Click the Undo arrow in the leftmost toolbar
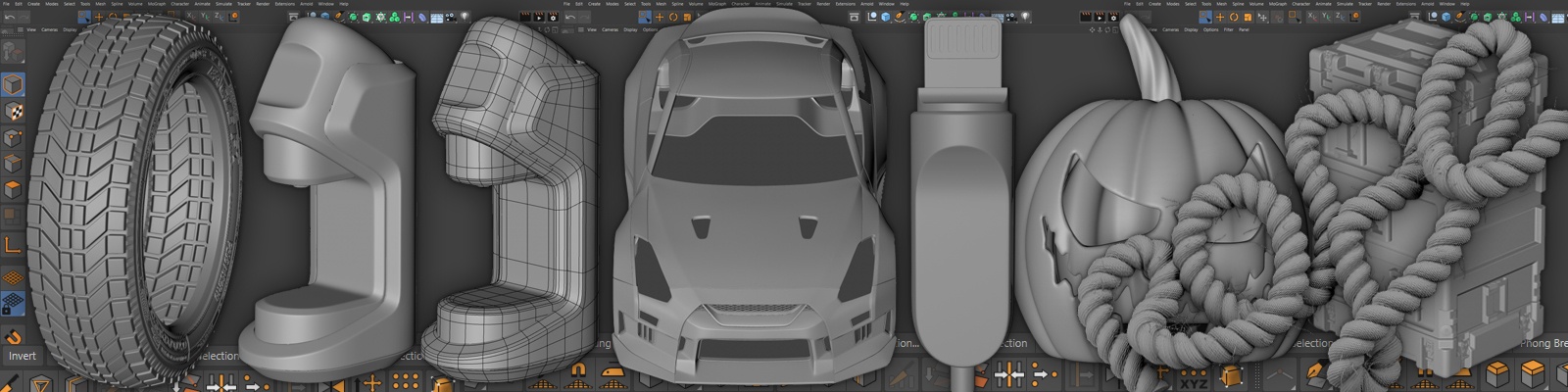Image resolution: width=1568 pixels, height=392 pixels. point(10,18)
